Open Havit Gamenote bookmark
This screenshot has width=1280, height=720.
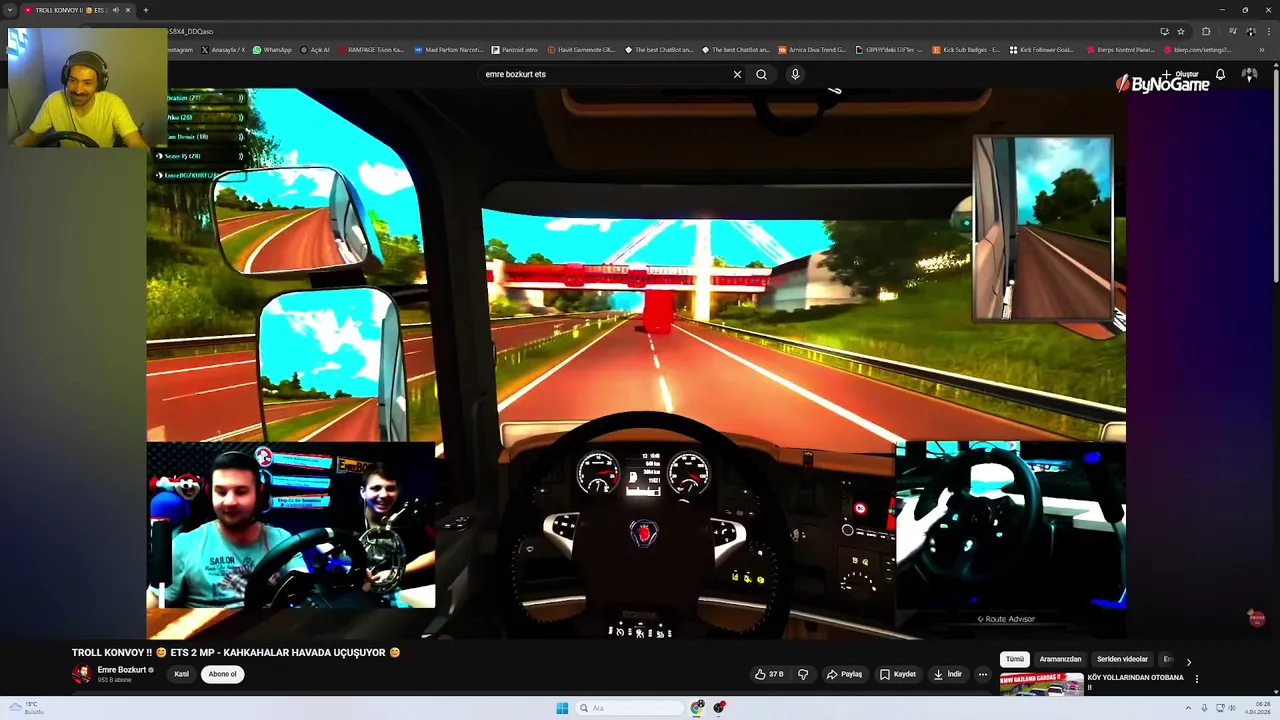tap(580, 50)
